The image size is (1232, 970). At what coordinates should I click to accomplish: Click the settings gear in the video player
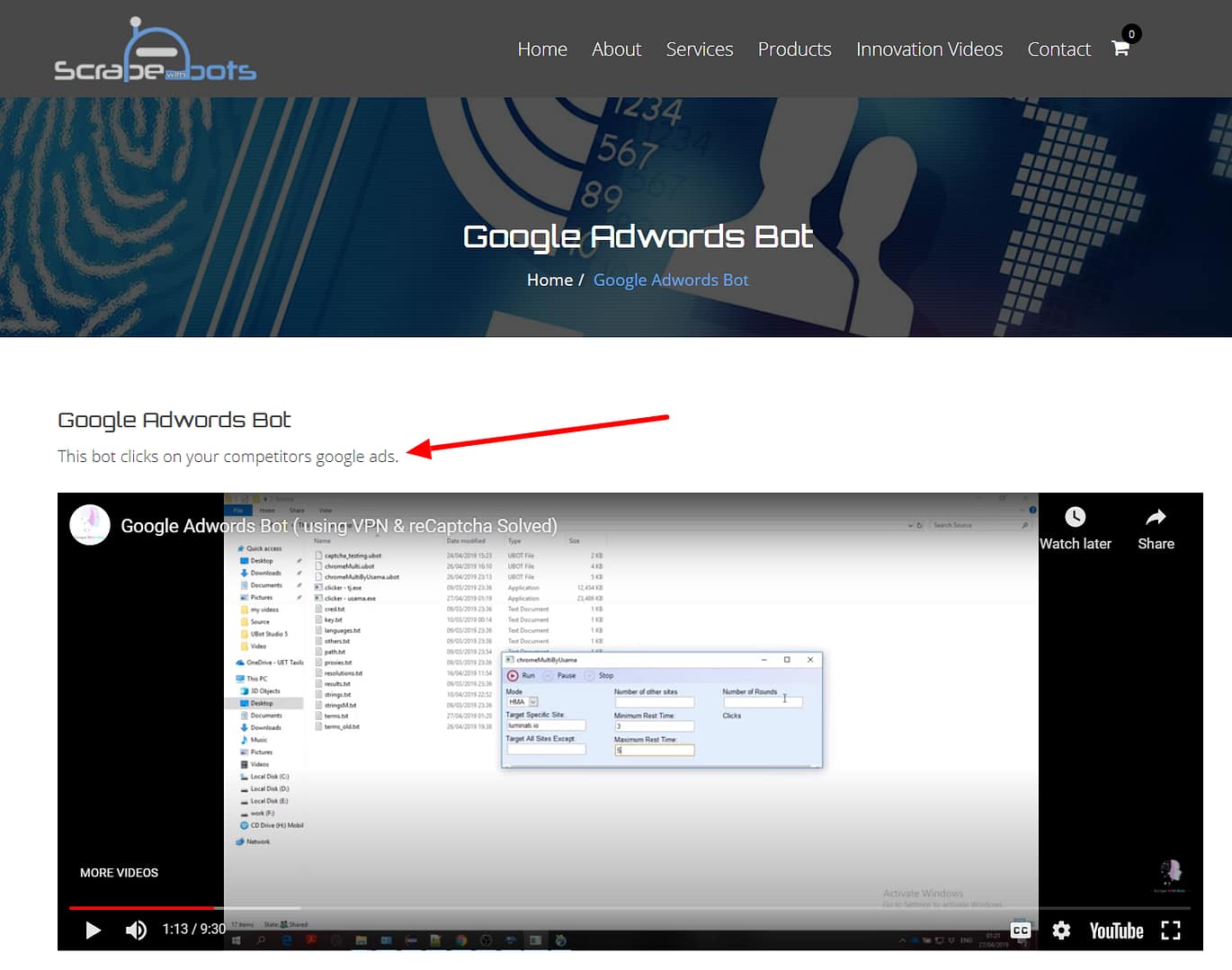[x=1062, y=930]
